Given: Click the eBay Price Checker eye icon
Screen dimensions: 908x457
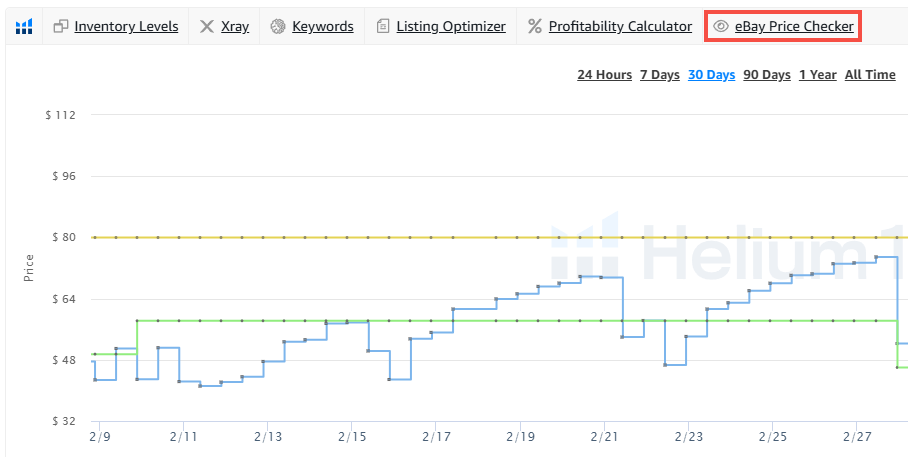Looking at the screenshot, I should pyautogui.click(x=721, y=26).
